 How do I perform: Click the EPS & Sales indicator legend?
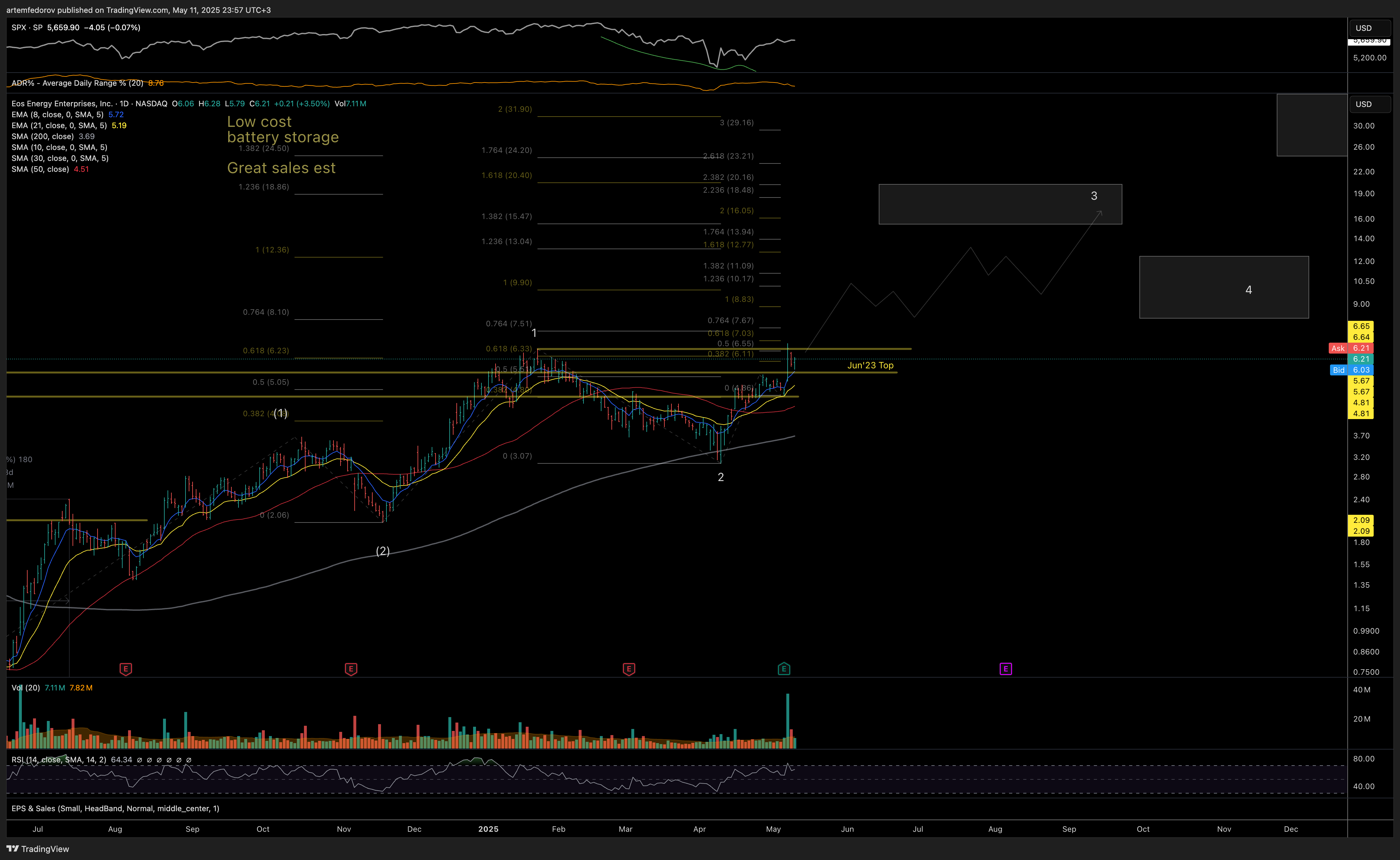(115, 808)
